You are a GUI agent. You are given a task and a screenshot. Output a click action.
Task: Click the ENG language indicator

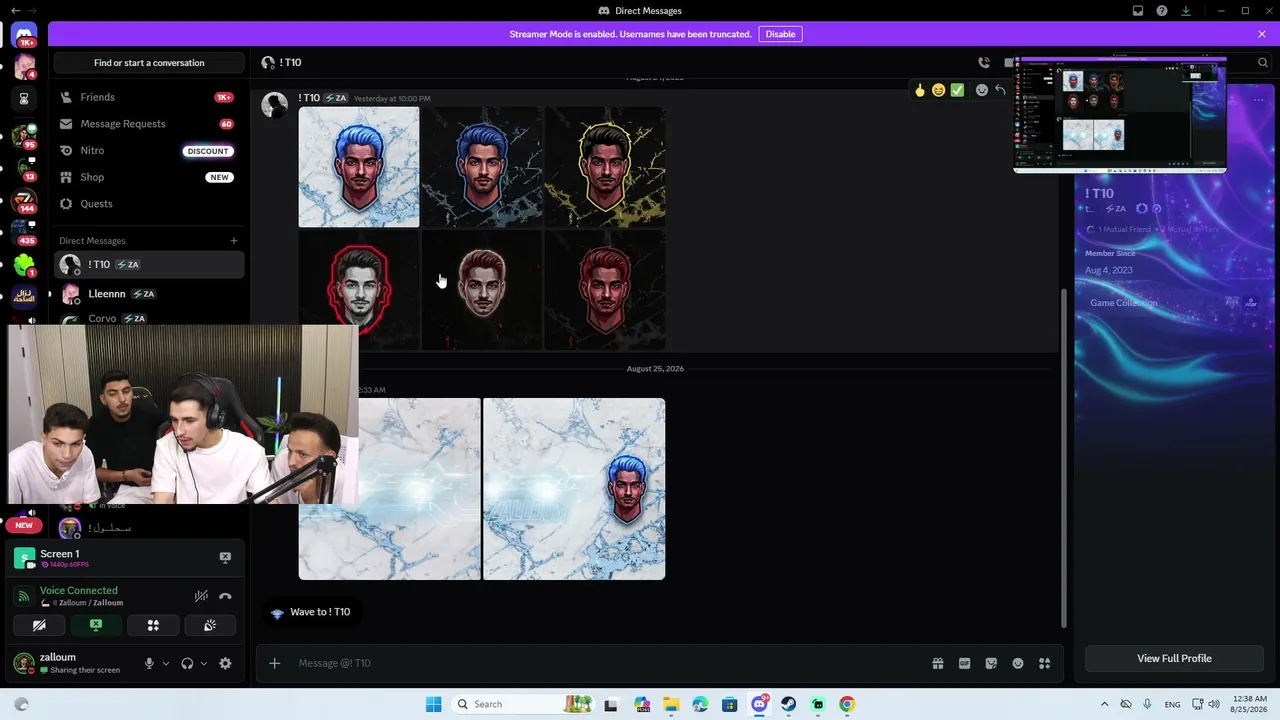point(1172,704)
